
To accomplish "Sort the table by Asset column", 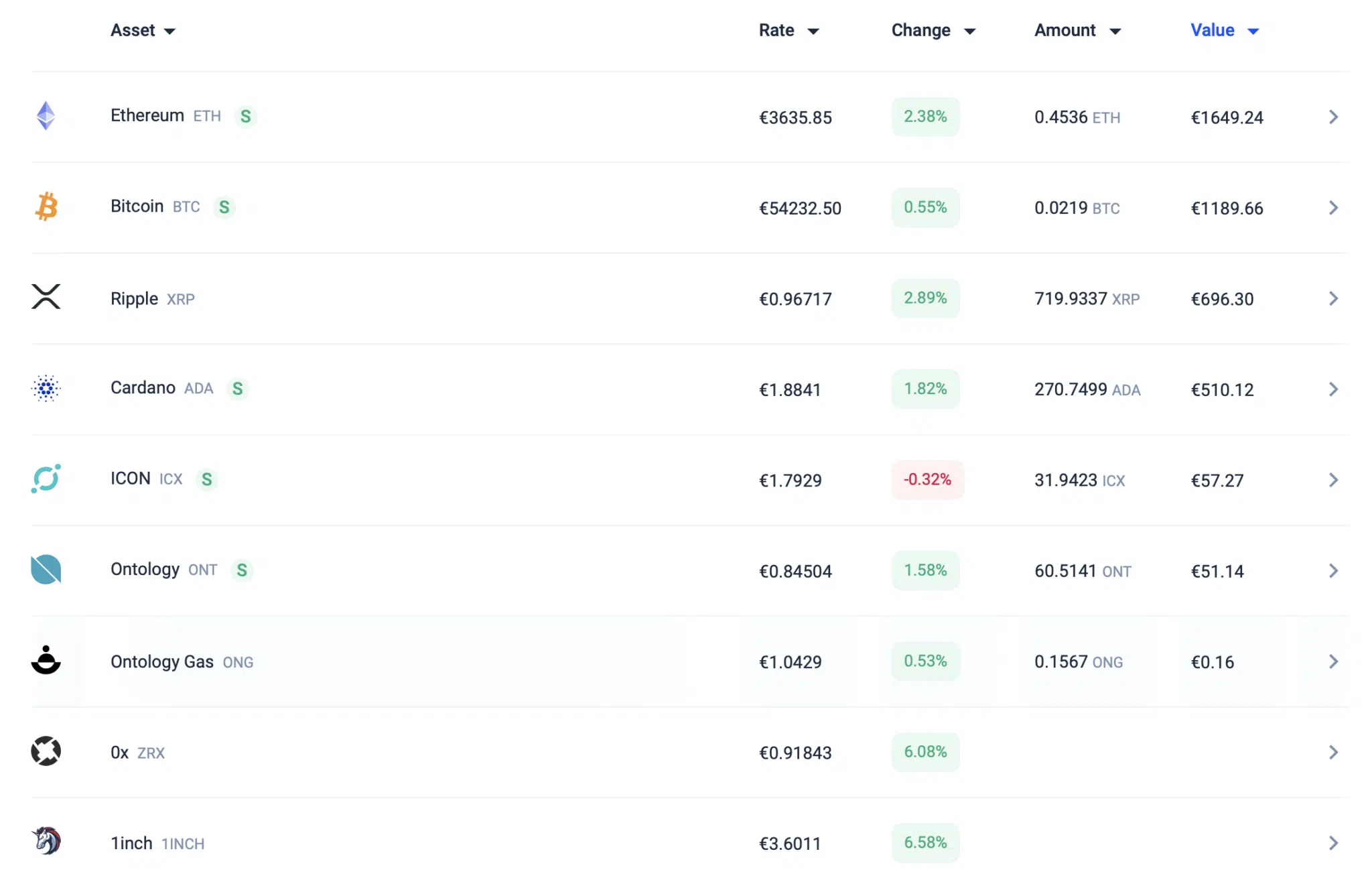I will (x=143, y=30).
